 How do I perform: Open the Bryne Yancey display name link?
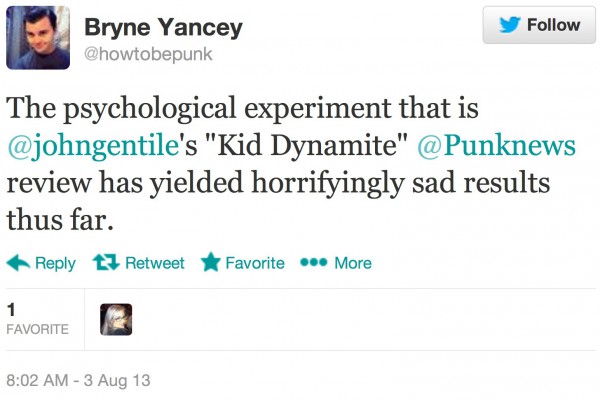click(x=164, y=27)
